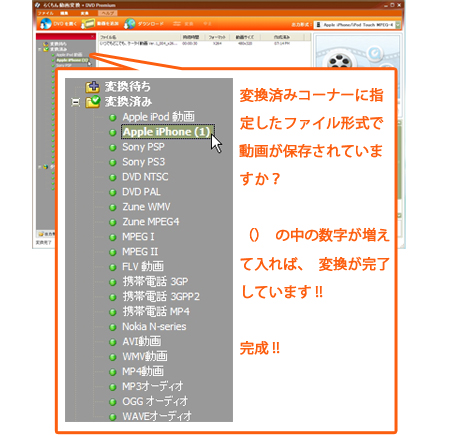
Task: Click green dot icon beside DVD NTSC
Action: [x=113, y=177]
